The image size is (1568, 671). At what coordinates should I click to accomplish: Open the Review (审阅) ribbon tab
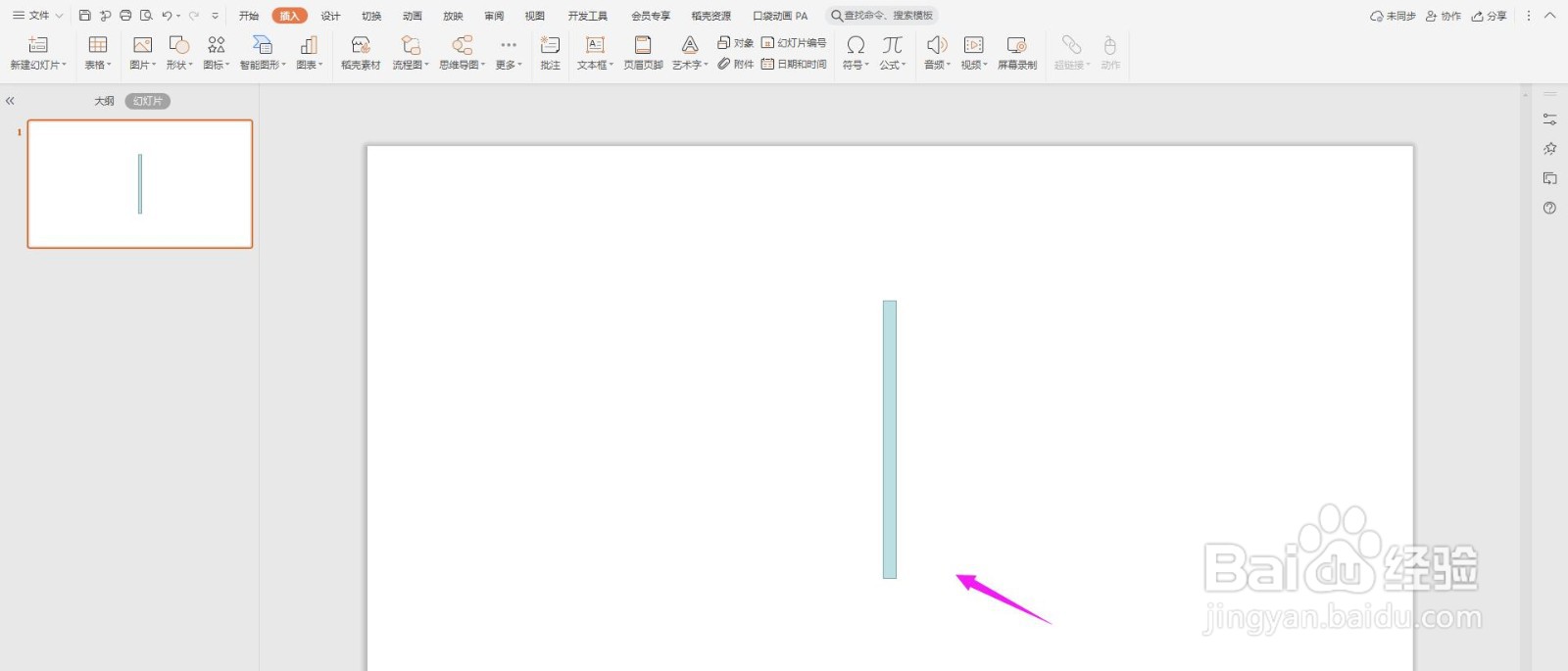click(494, 16)
